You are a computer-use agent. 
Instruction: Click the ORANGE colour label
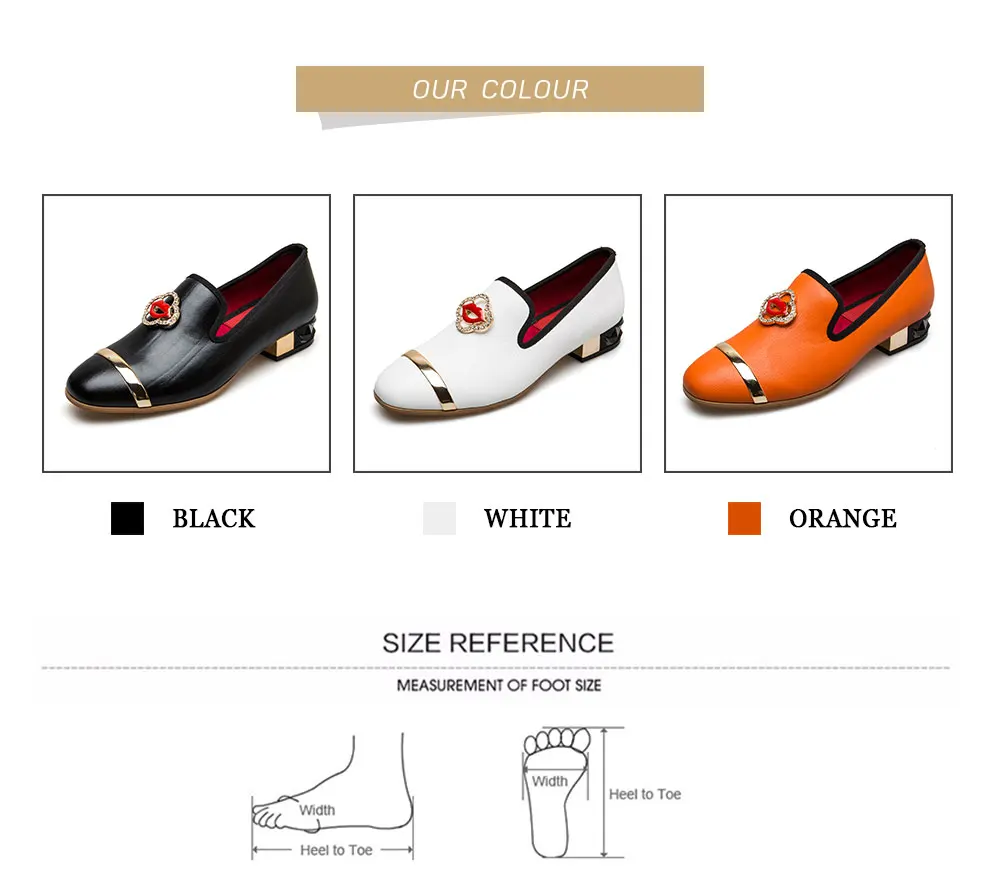pyautogui.click(x=842, y=519)
